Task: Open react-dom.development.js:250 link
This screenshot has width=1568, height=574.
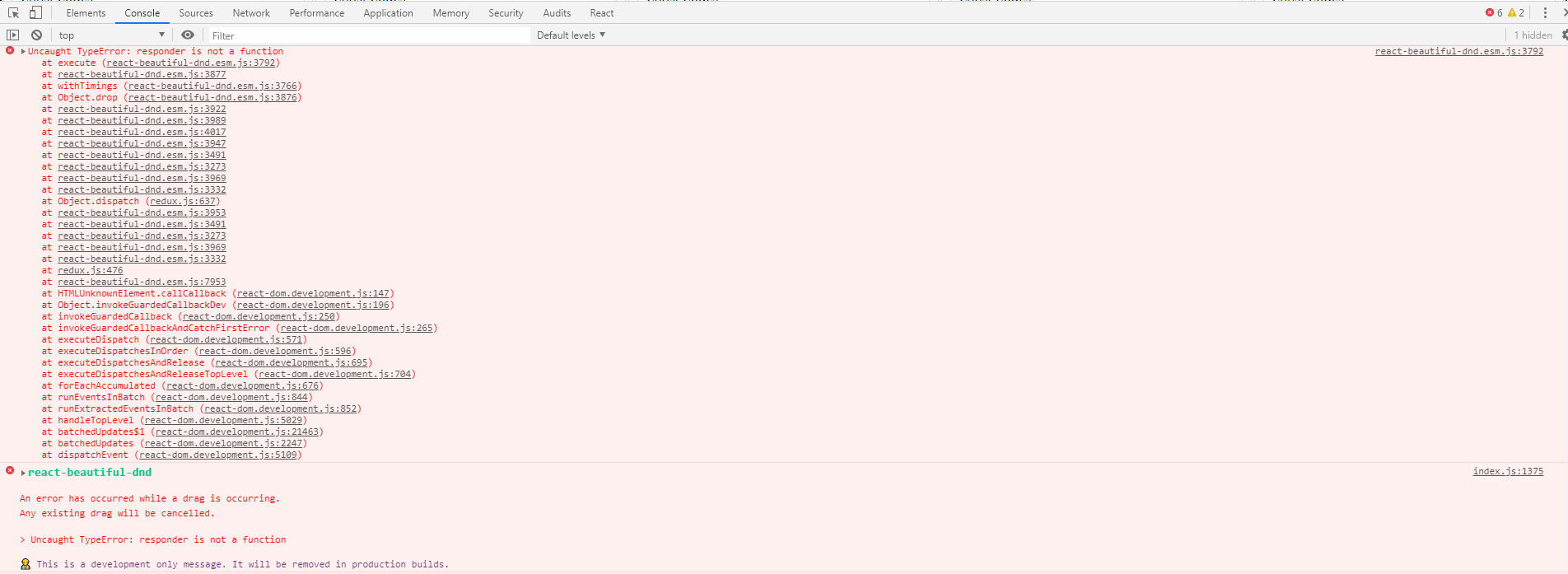Action: 259,316
